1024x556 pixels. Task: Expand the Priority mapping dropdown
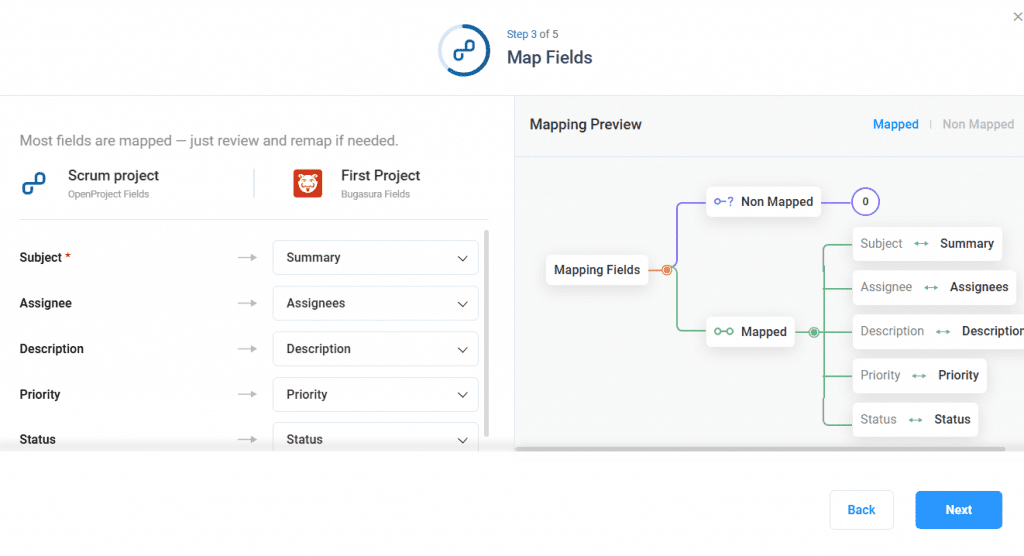tap(375, 395)
